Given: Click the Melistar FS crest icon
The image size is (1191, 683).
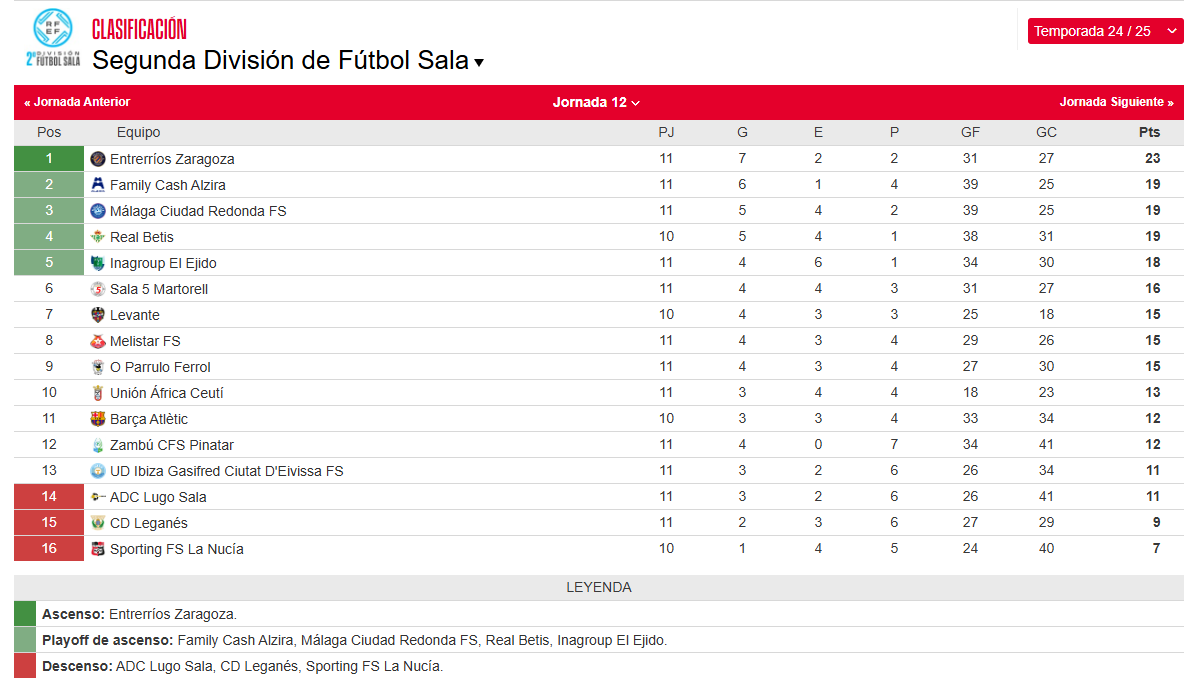Looking at the screenshot, I should point(98,341).
